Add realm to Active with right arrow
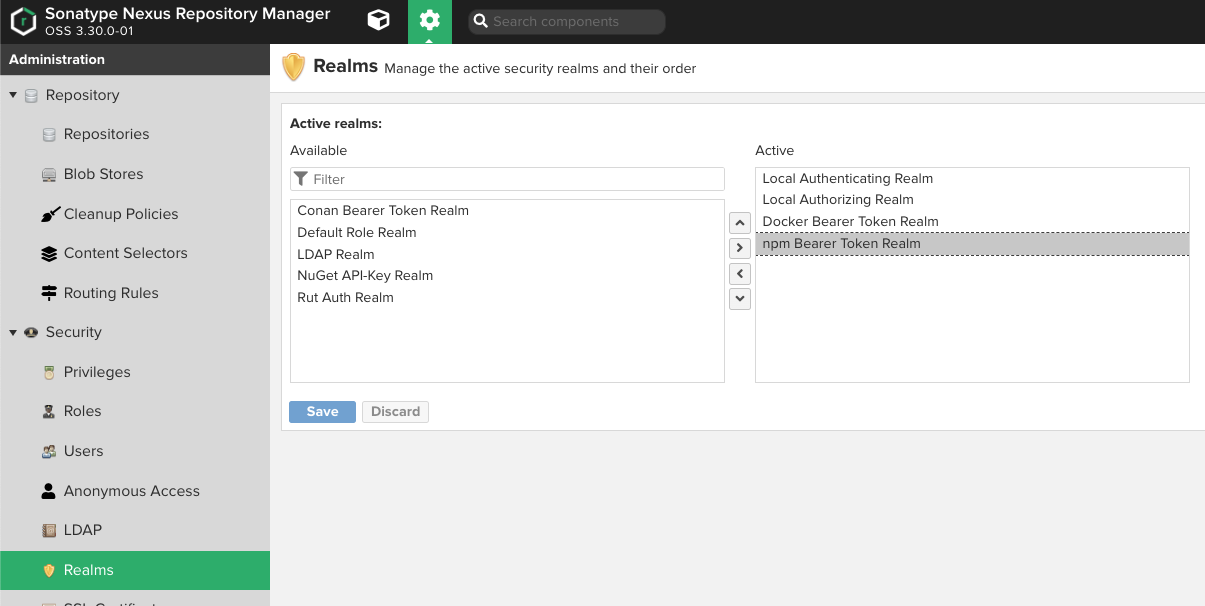 740,247
